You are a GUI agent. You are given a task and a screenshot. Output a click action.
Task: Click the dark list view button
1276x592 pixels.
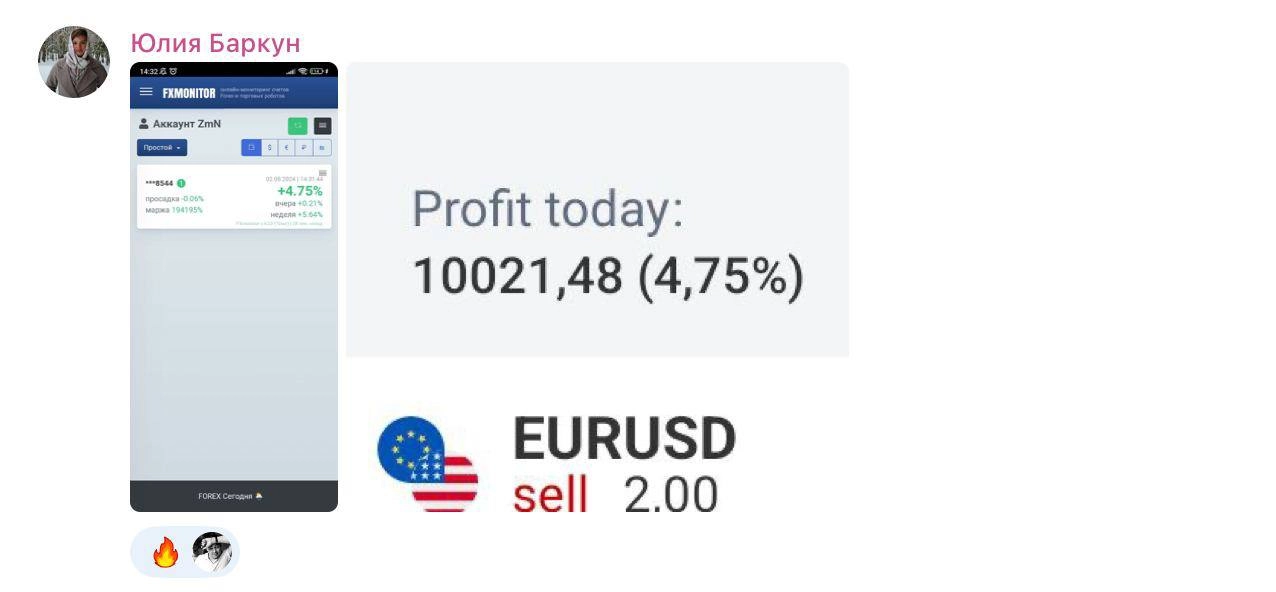pos(322,126)
